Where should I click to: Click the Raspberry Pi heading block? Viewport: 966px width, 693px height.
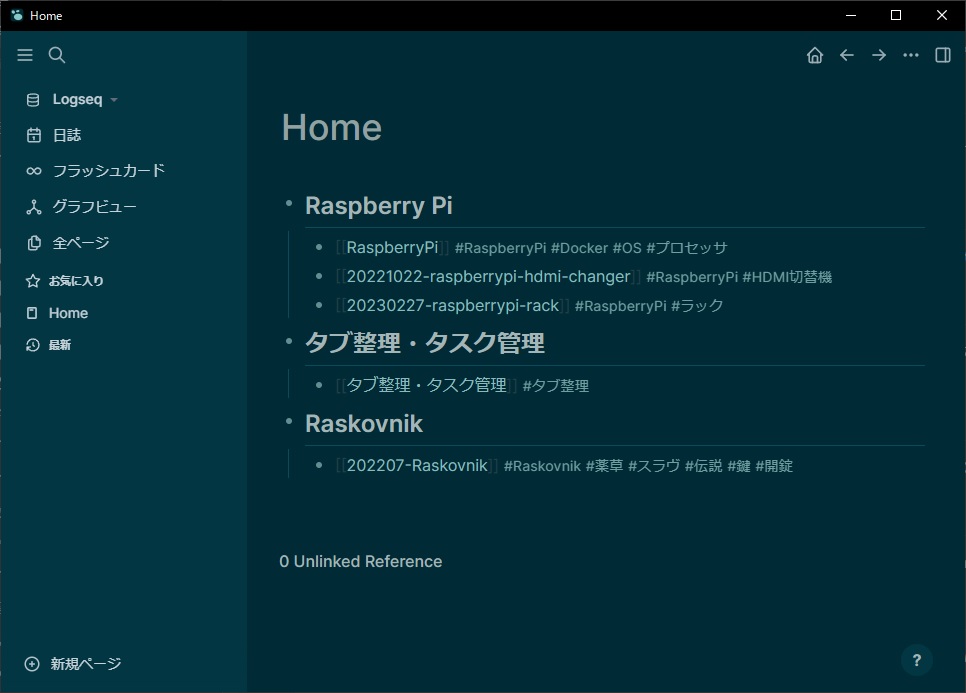(x=379, y=206)
